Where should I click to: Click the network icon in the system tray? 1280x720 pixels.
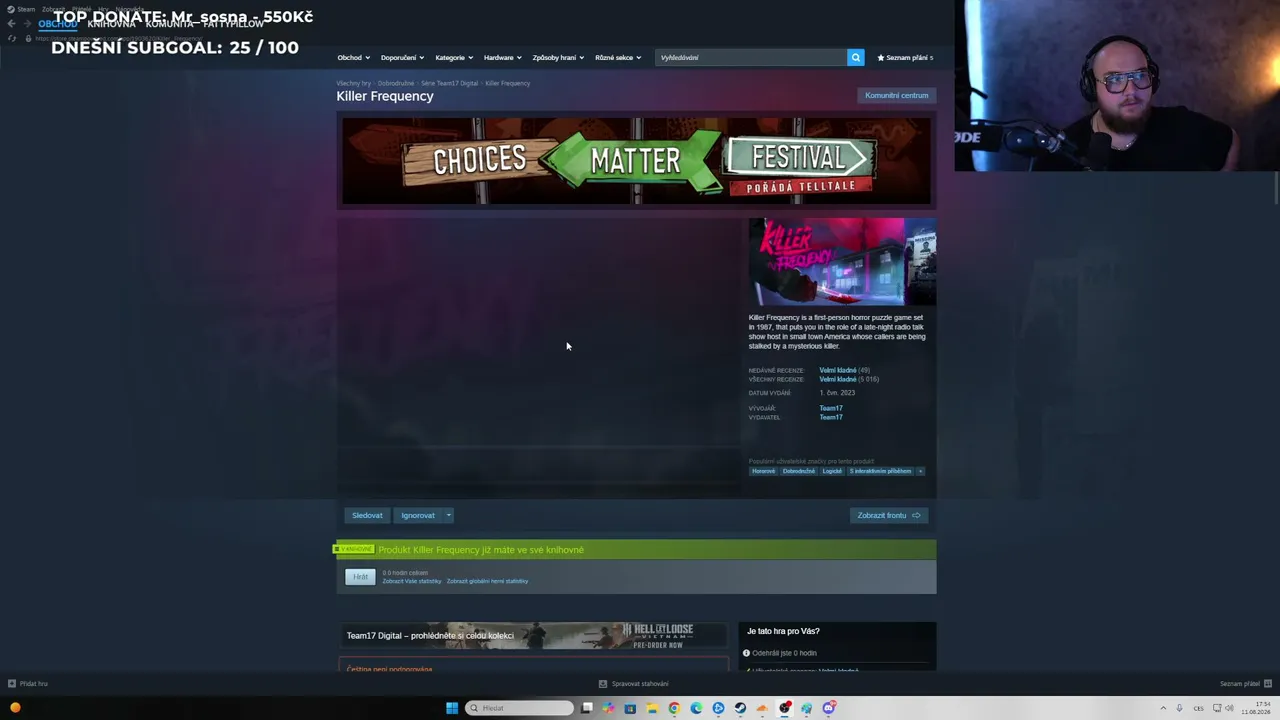(1216, 708)
